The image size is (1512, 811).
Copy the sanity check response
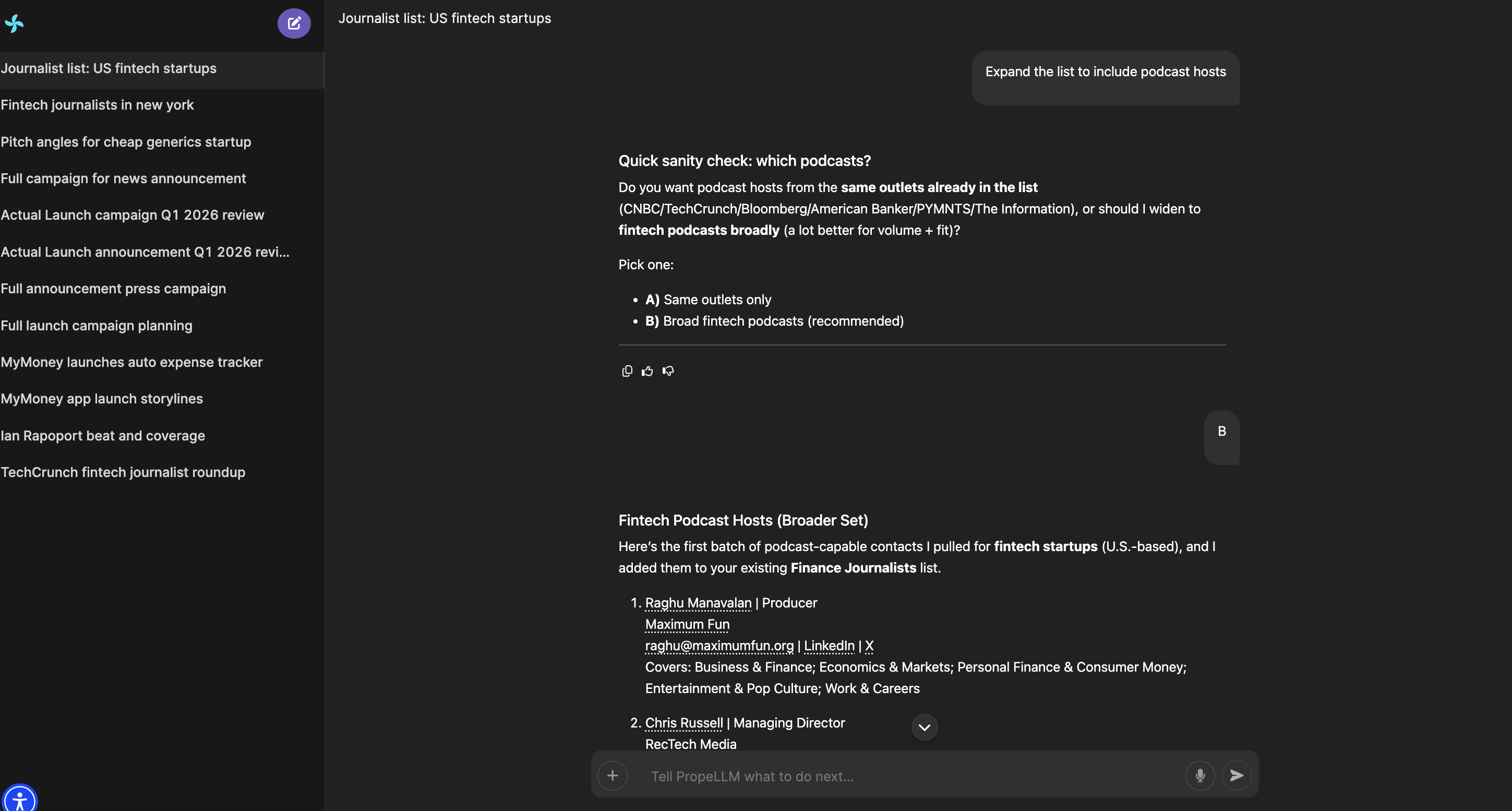pyautogui.click(x=627, y=371)
